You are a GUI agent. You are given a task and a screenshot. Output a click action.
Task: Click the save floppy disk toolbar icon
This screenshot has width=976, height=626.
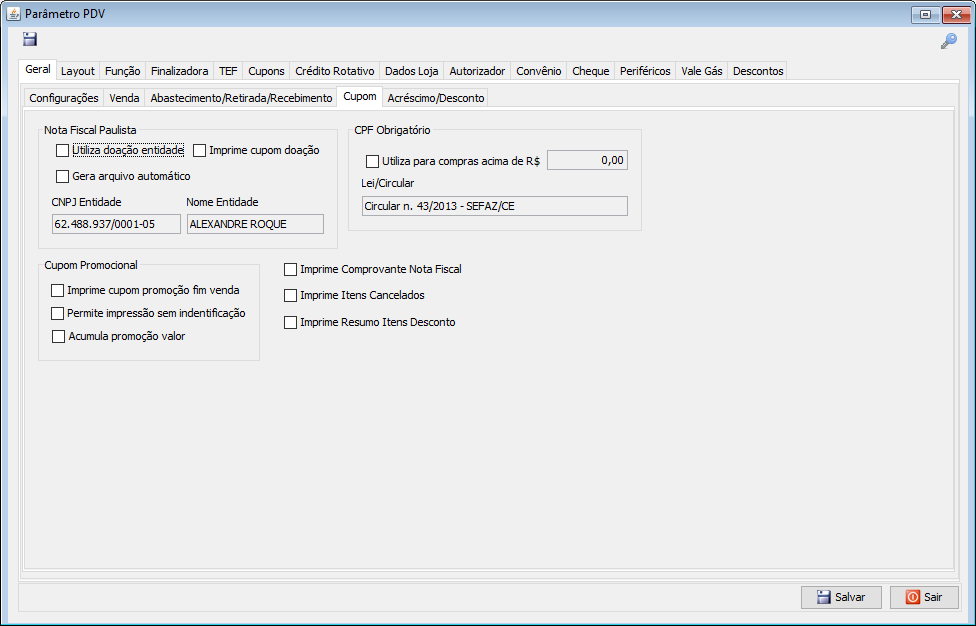tap(30, 40)
